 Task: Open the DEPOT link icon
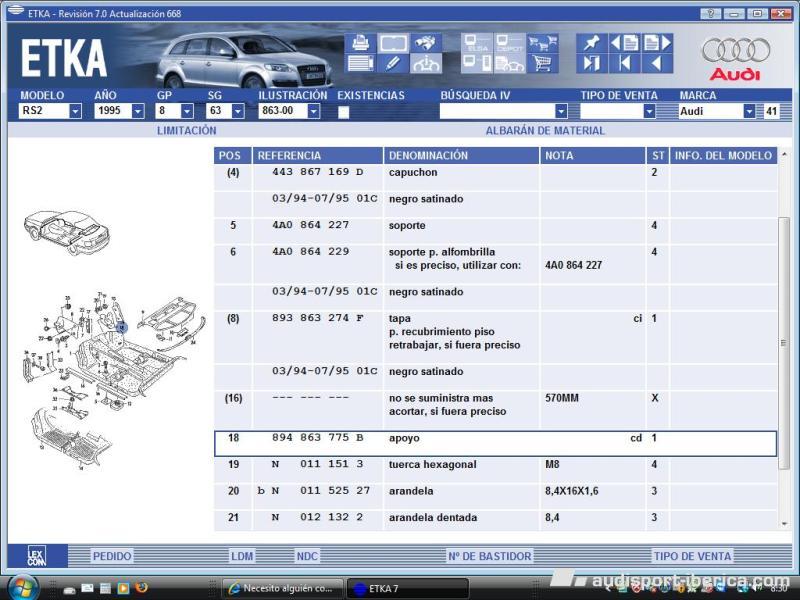pyautogui.click(x=510, y=43)
